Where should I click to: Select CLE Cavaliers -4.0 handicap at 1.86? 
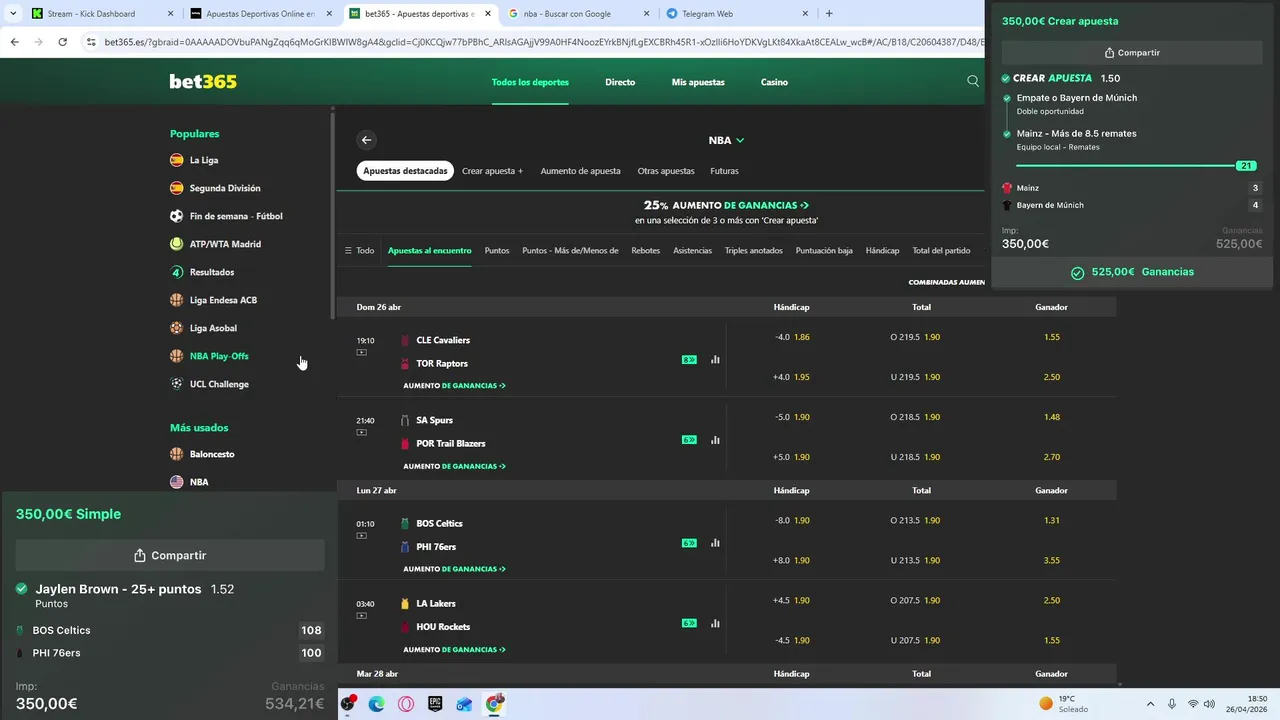[792, 337]
